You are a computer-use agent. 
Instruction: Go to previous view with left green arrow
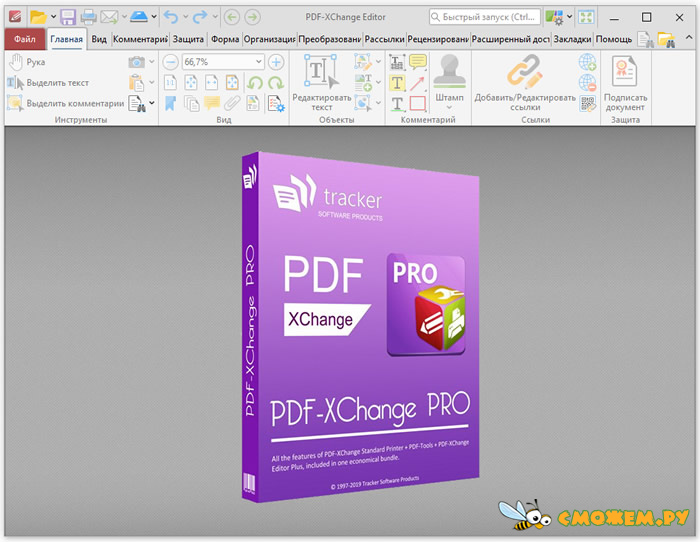pos(232,17)
